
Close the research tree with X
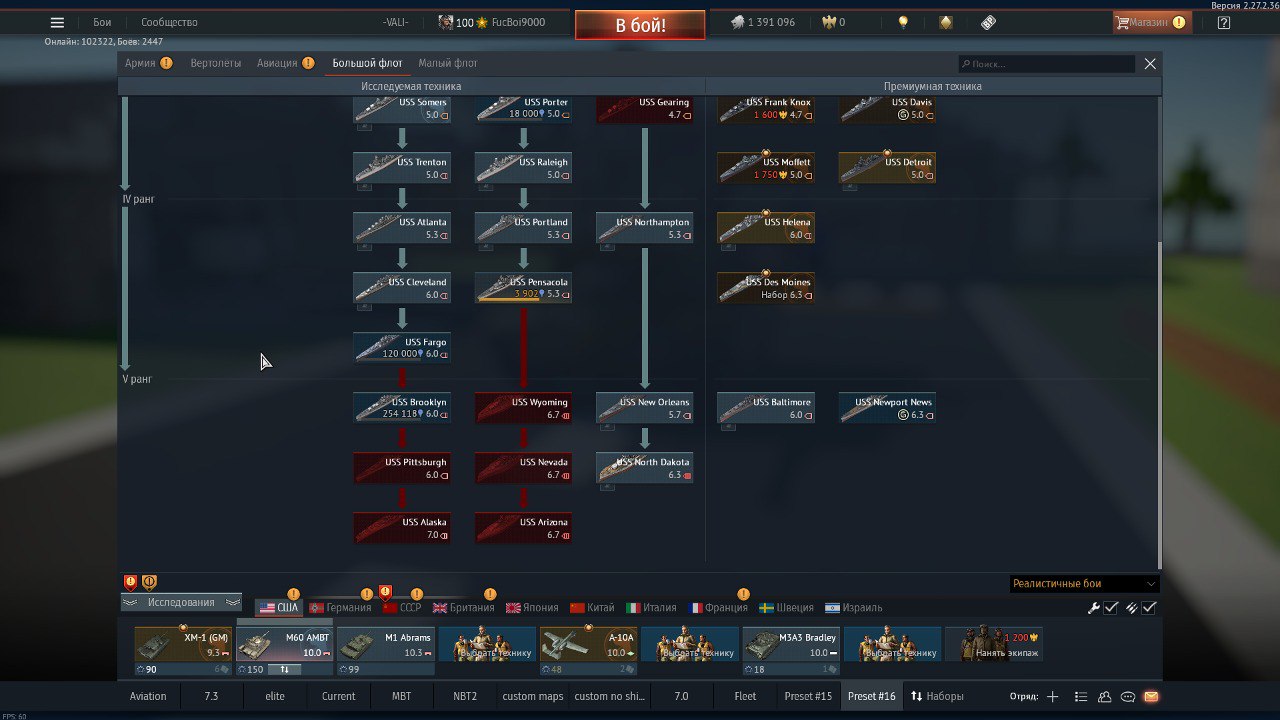[1150, 64]
